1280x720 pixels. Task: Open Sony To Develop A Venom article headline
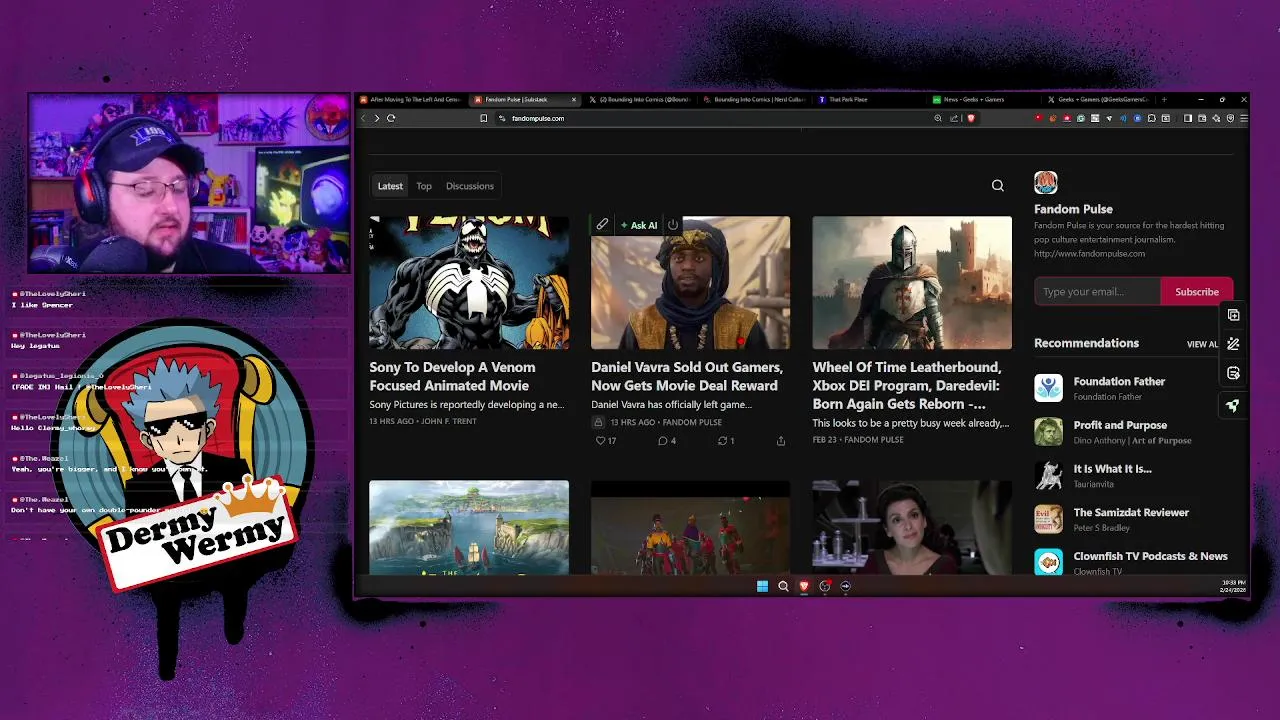point(452,376)
